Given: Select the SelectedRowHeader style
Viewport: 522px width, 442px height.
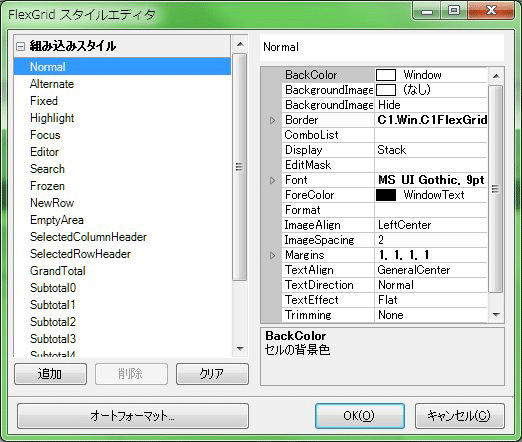Looking at the screenshot, I should (80, 254).
